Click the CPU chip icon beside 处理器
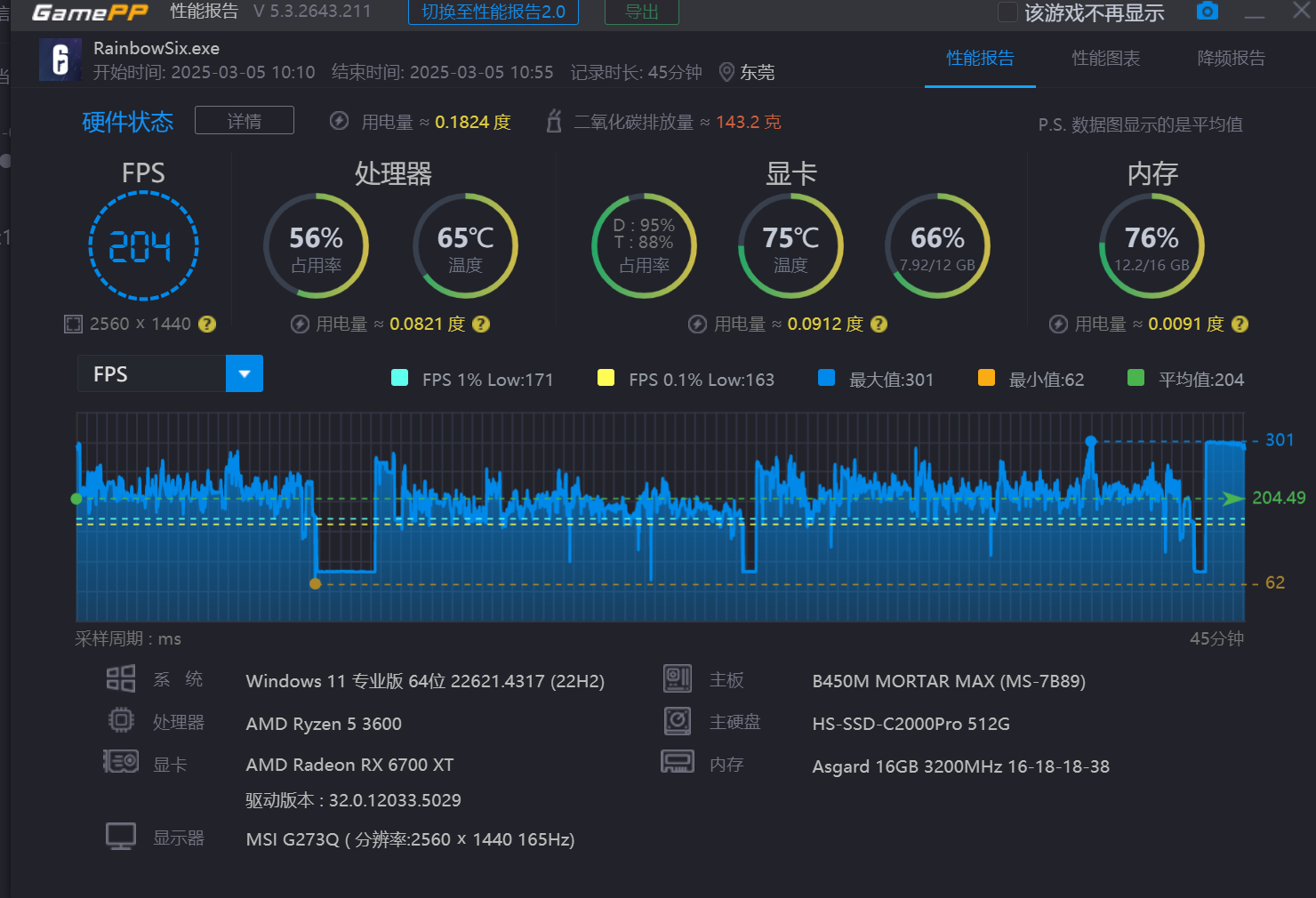The height and width of the screenshot is (898, 1316). (121, 720)
